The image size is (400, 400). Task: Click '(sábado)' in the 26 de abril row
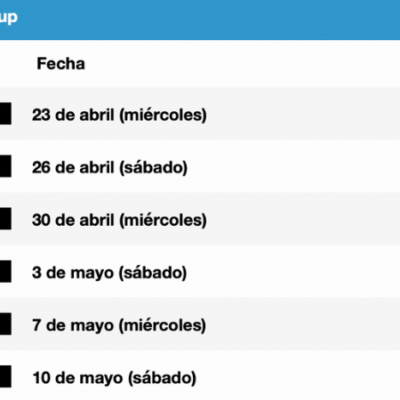pyautogui.click(x=153, y=168)
